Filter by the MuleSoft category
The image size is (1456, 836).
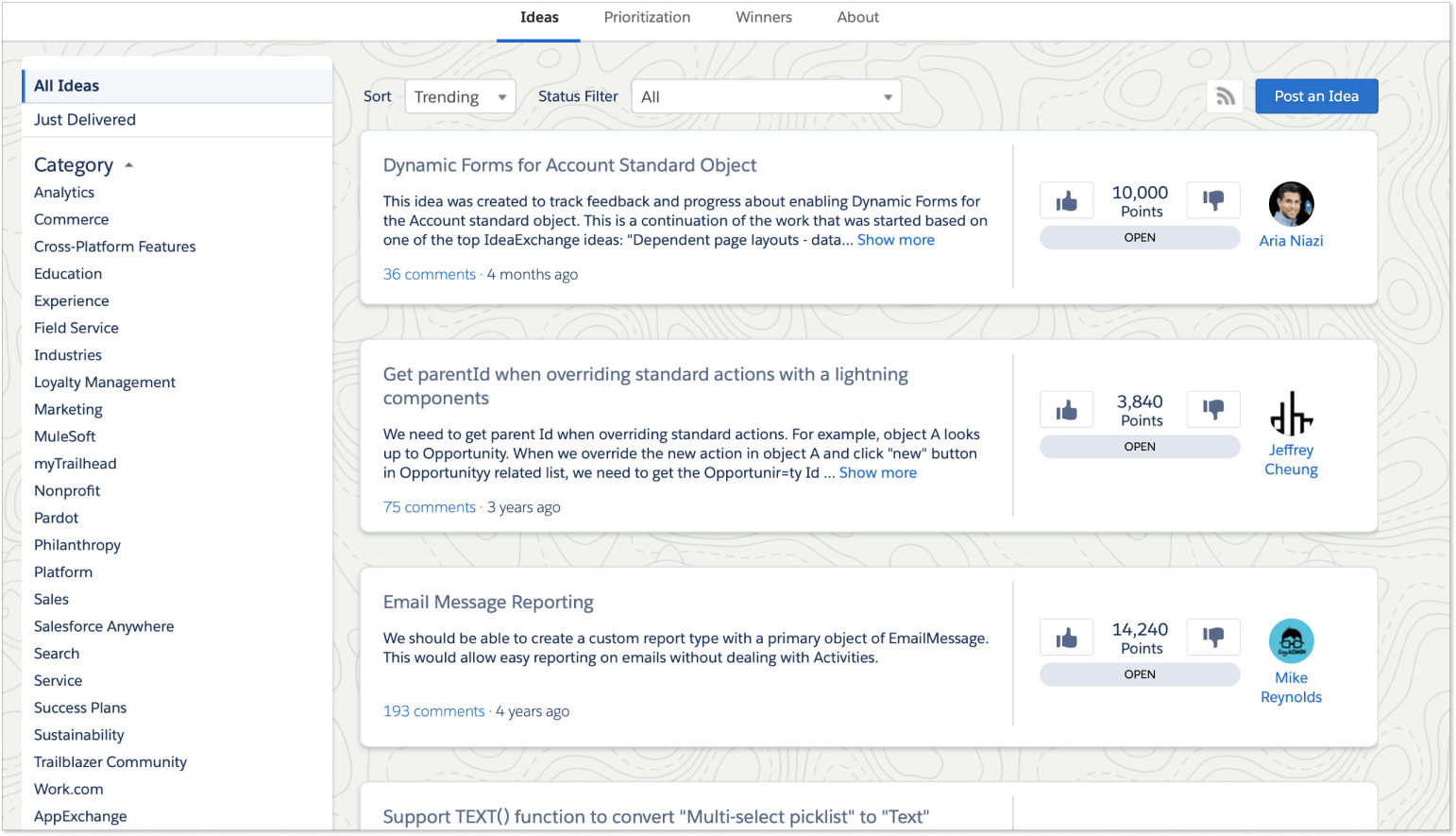65,436
